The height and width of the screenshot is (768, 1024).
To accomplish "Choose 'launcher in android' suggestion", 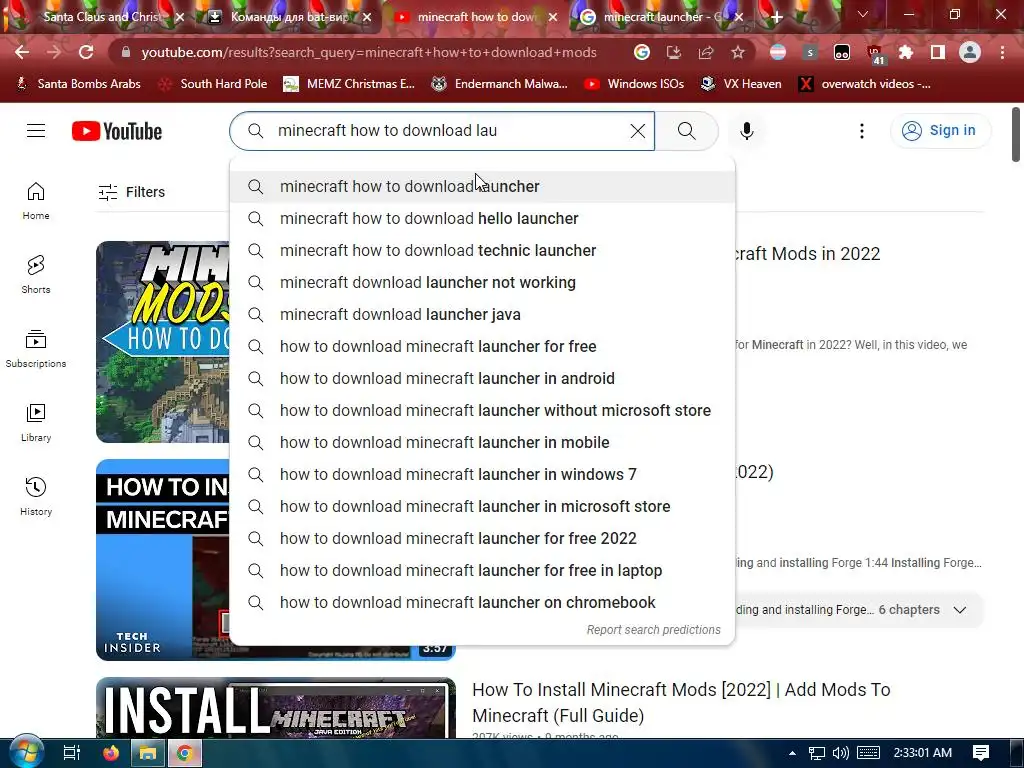I will click(482, 378).
